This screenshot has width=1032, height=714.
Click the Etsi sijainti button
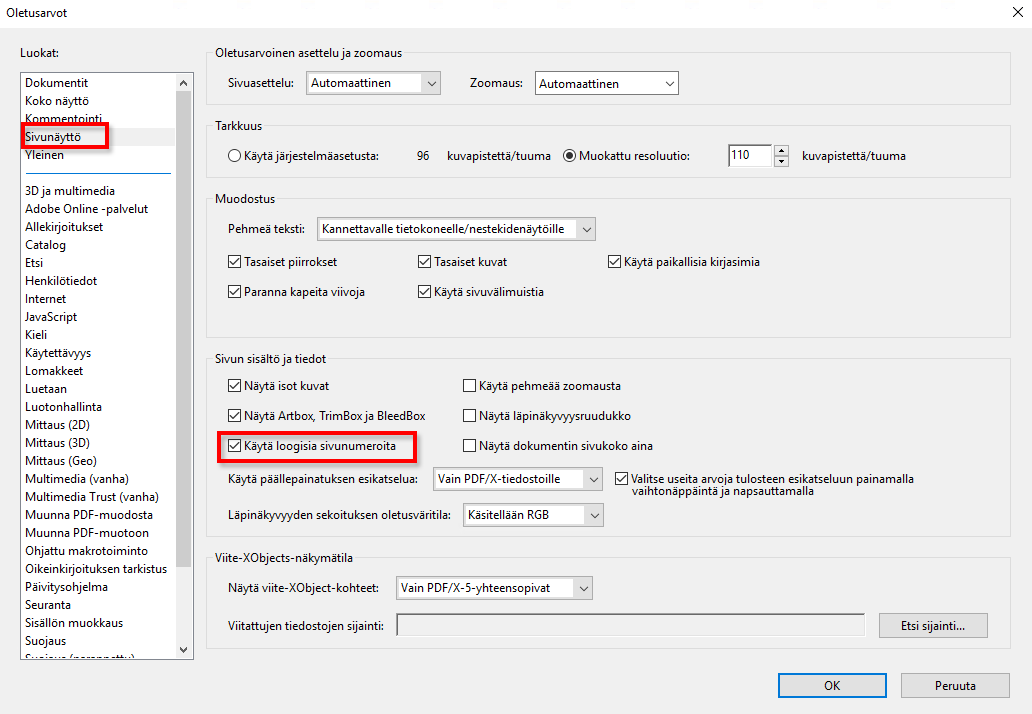click(933, 626)
